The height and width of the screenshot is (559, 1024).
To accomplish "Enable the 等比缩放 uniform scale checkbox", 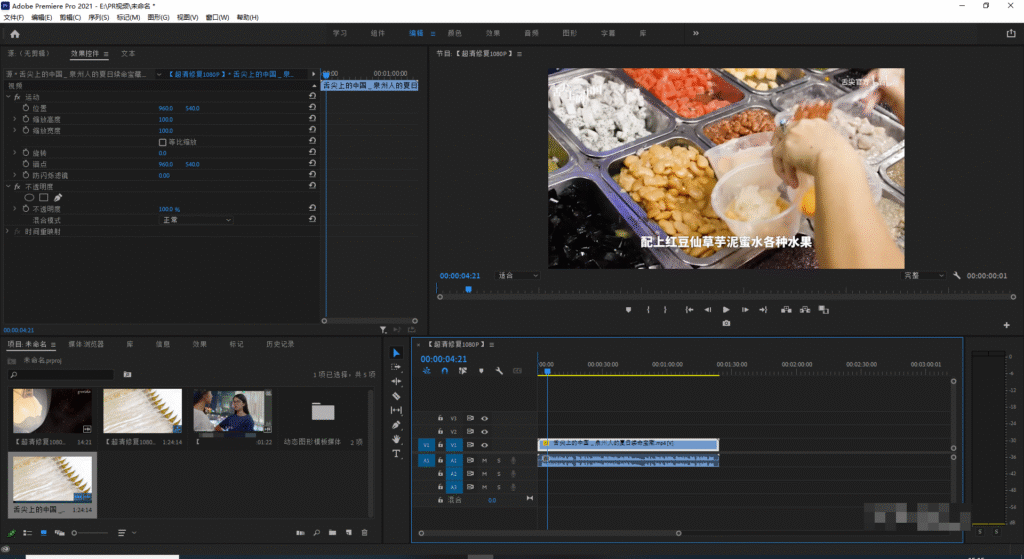I will [x=163, y=142].
